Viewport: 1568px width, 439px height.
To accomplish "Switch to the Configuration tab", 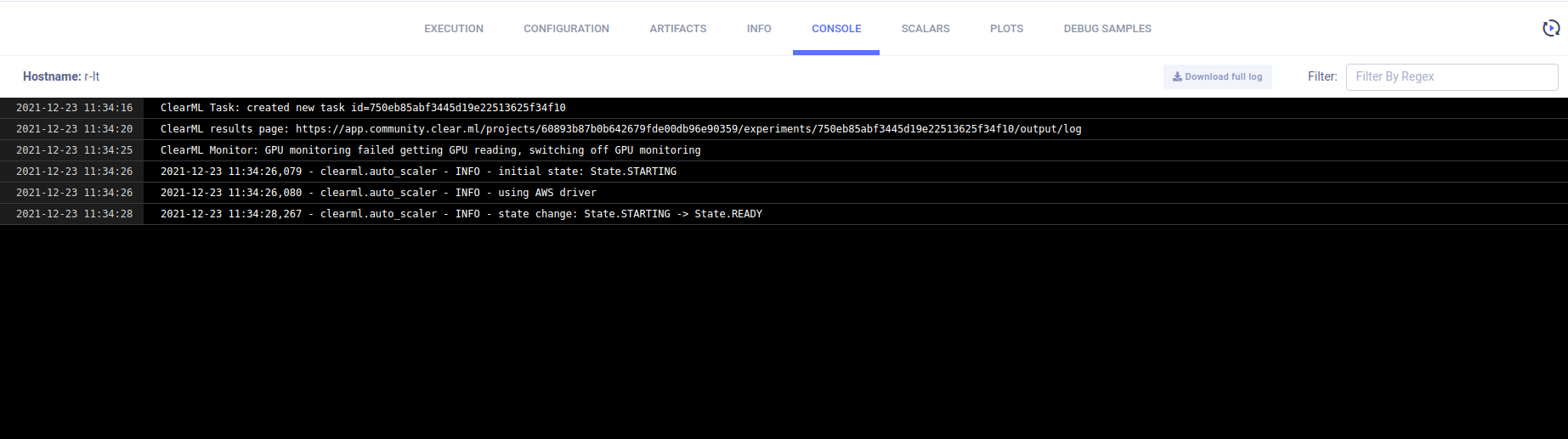I will click(566, 29).
